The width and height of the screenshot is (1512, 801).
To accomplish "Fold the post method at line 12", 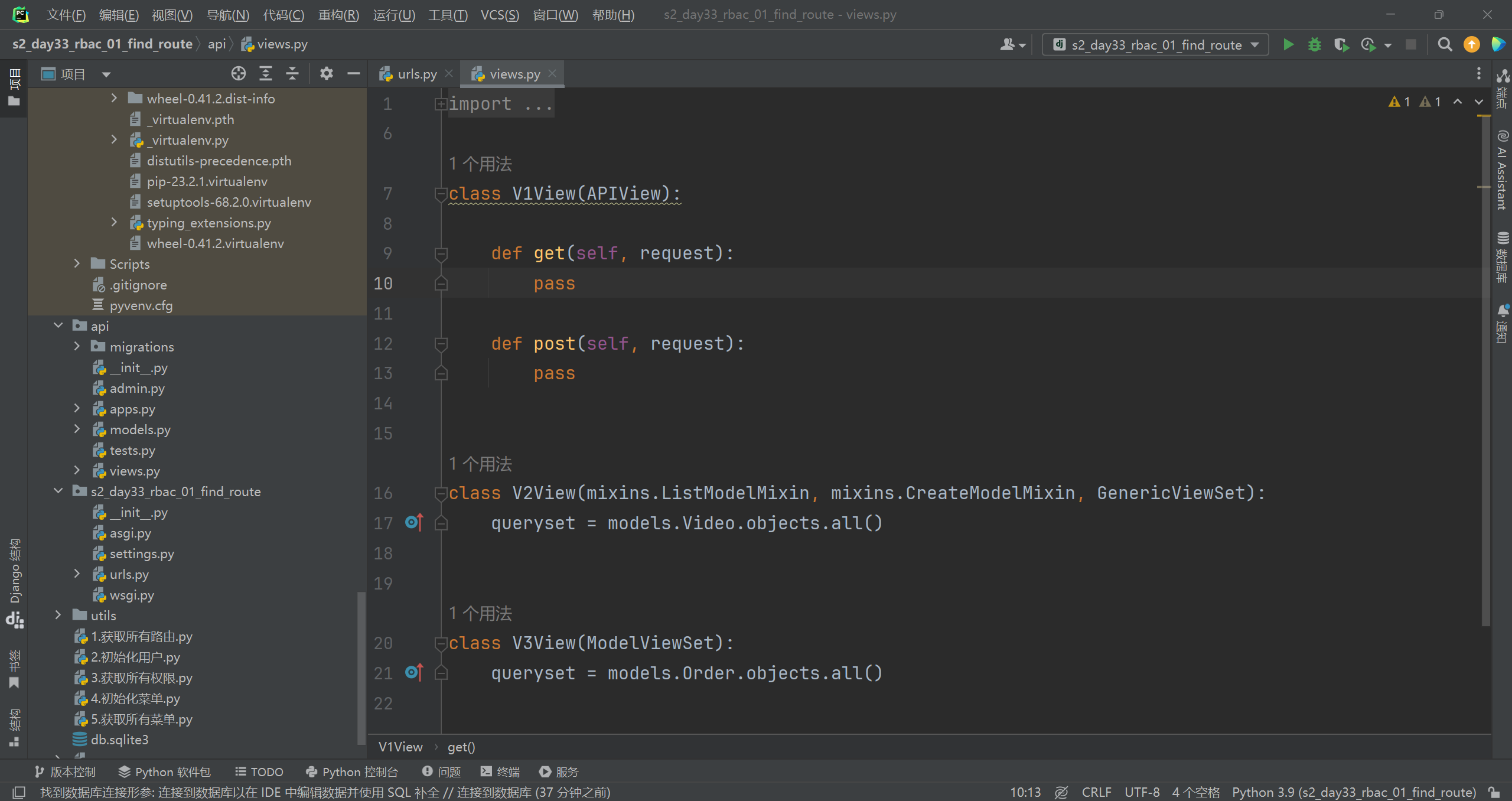I will click(x=441, y=344).
